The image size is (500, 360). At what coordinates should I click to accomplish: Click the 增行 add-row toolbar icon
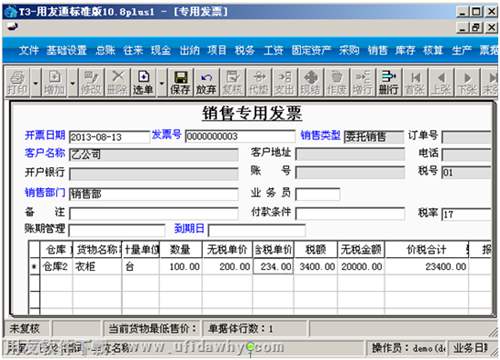click(x=362, y=83)
